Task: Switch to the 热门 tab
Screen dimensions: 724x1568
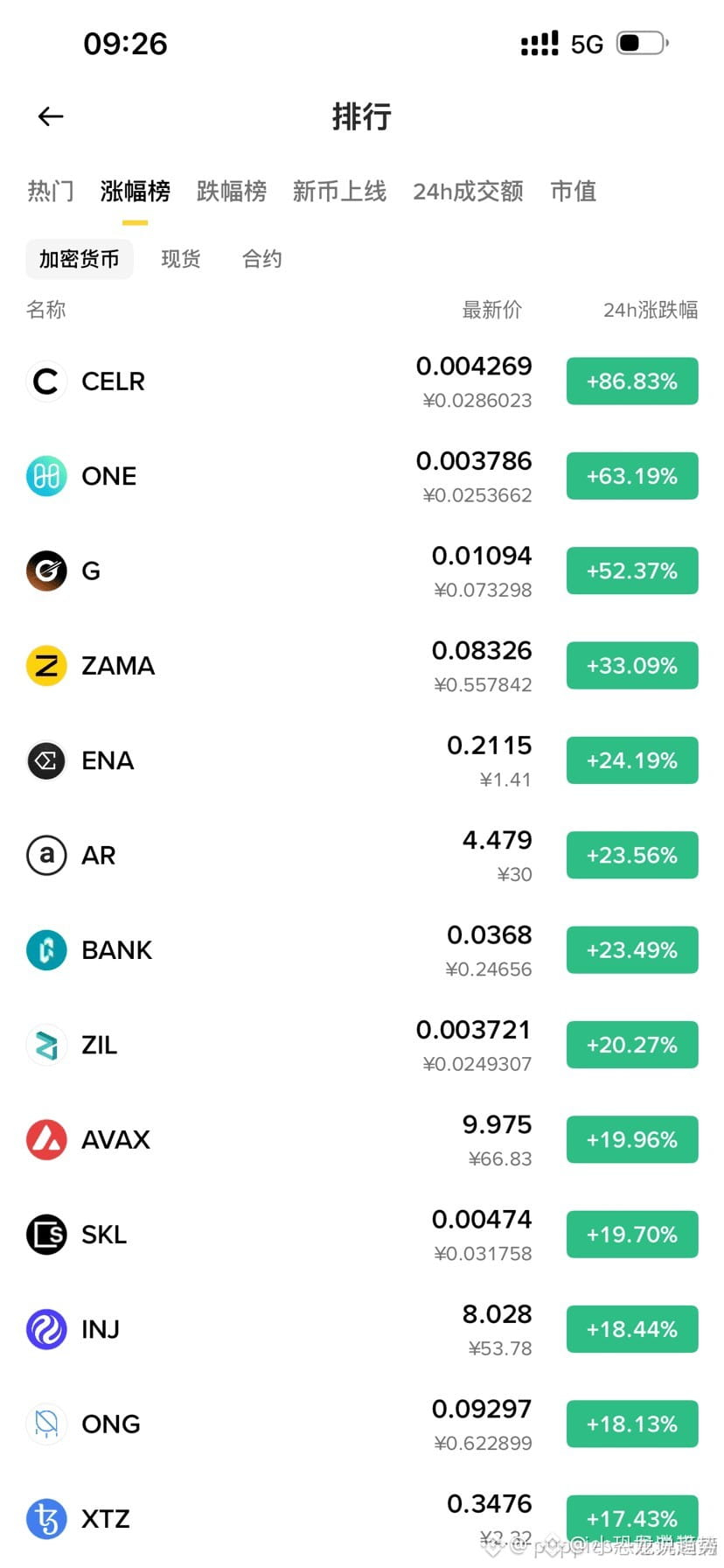Action: pos(50,191)
